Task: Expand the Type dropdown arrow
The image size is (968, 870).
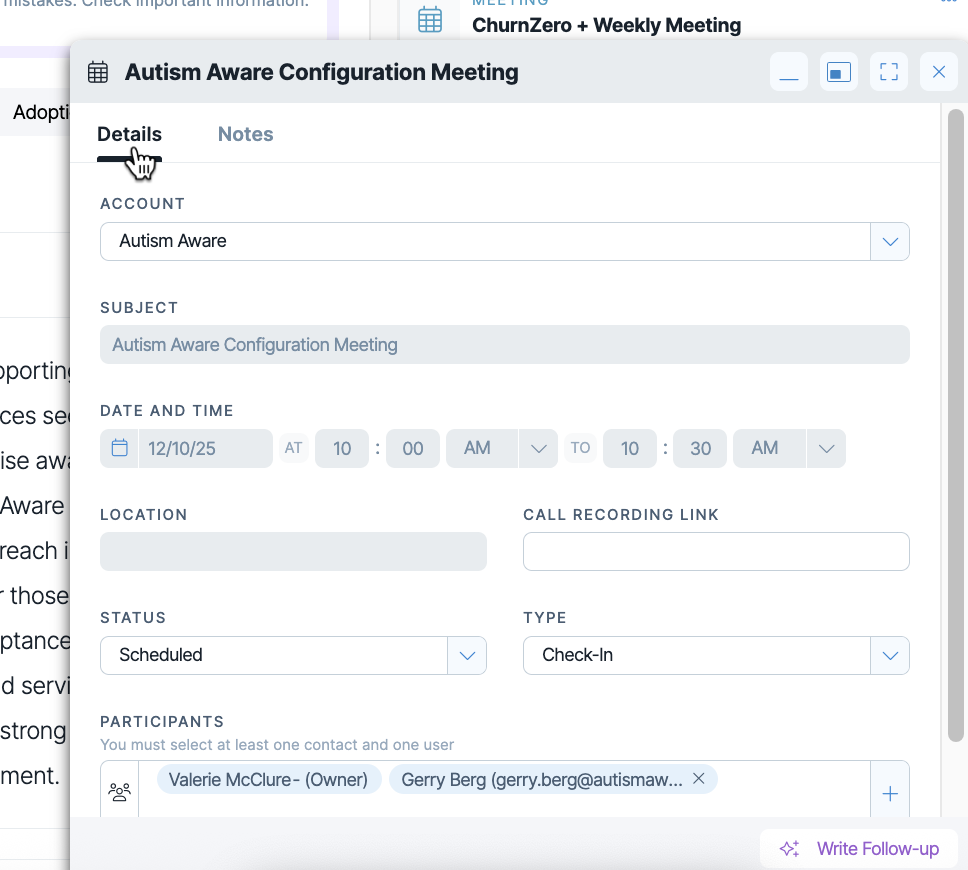Action: (890, 656)
